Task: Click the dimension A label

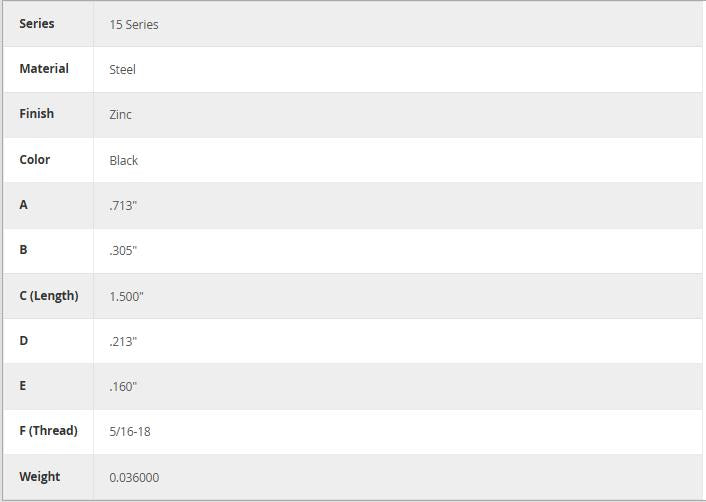Action: click(23, 204)
